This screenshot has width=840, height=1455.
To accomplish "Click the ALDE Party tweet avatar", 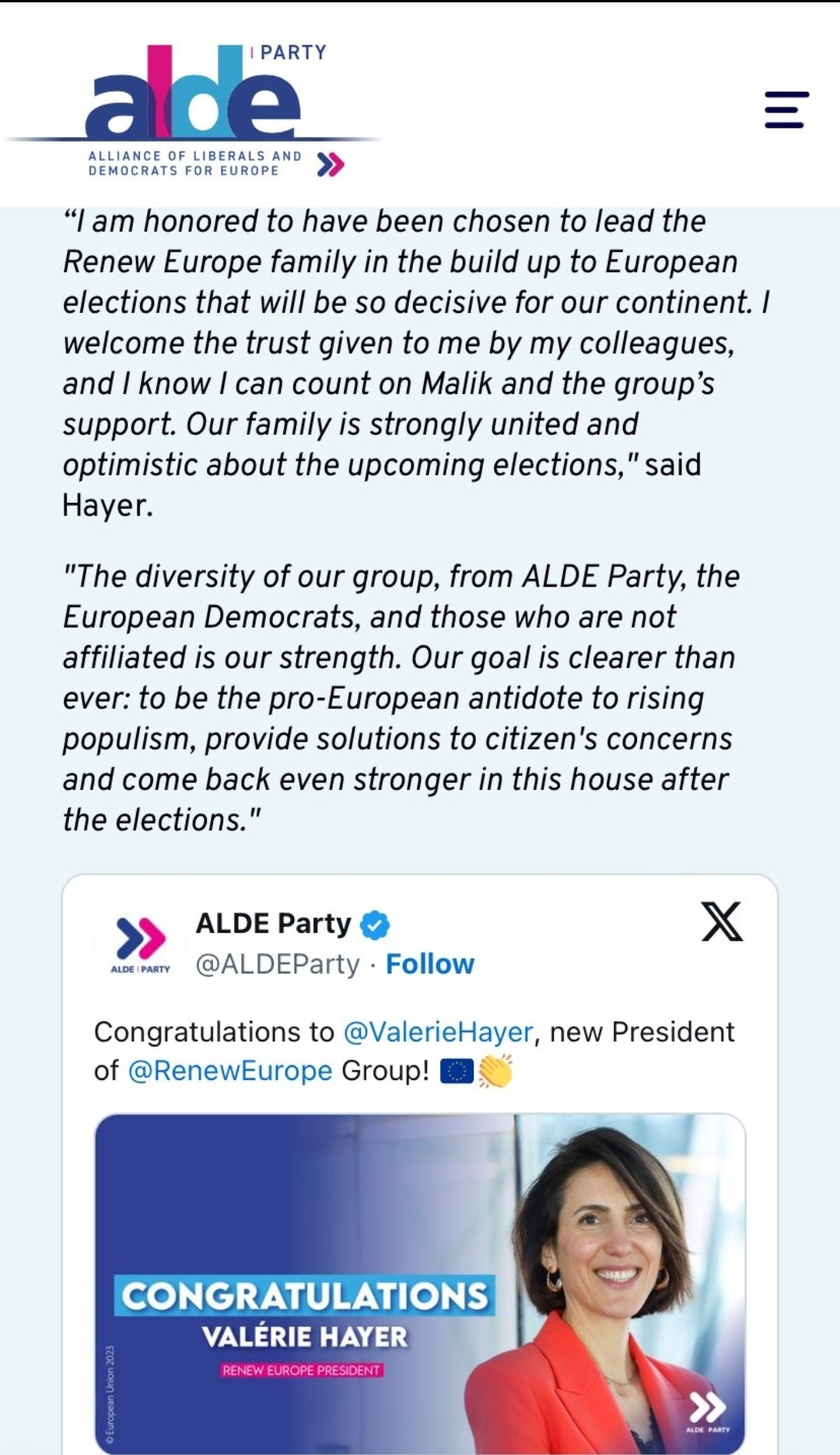I will coord(141,943).
